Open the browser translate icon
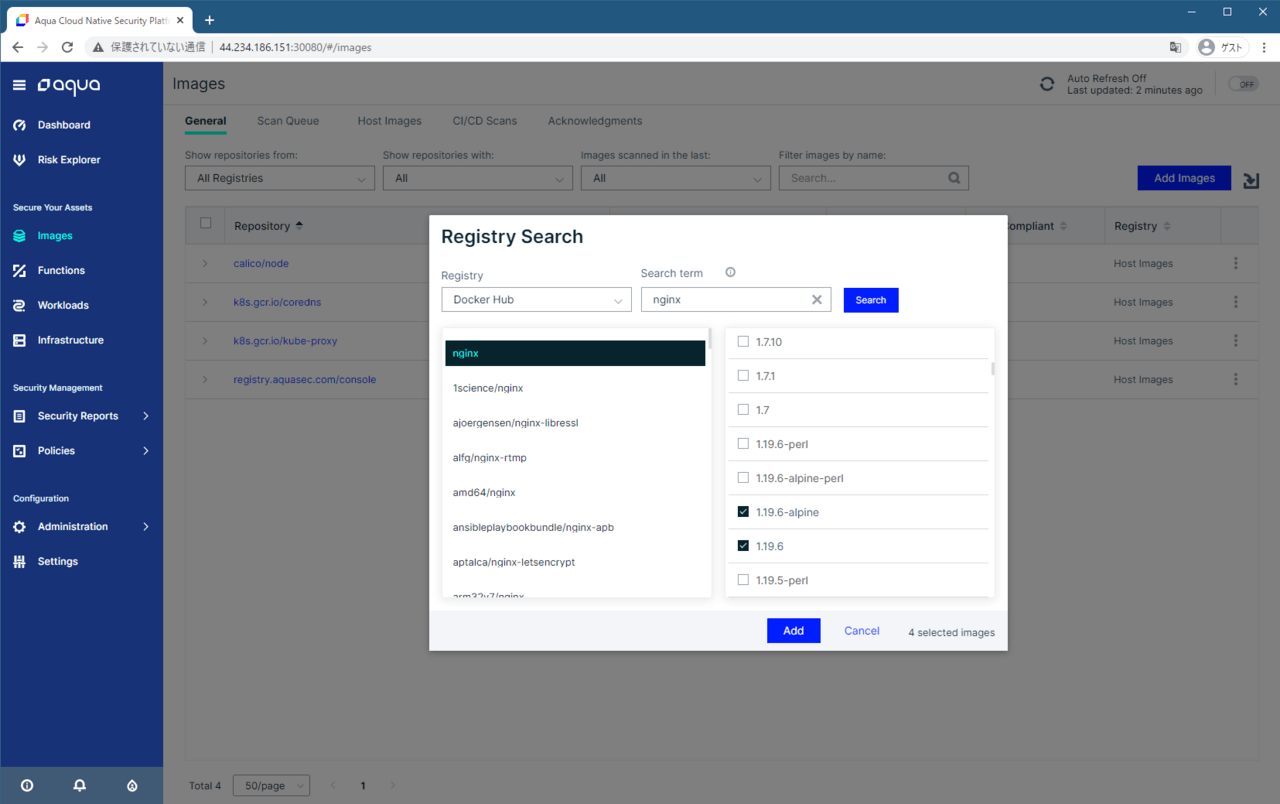 coord(1176,47)
